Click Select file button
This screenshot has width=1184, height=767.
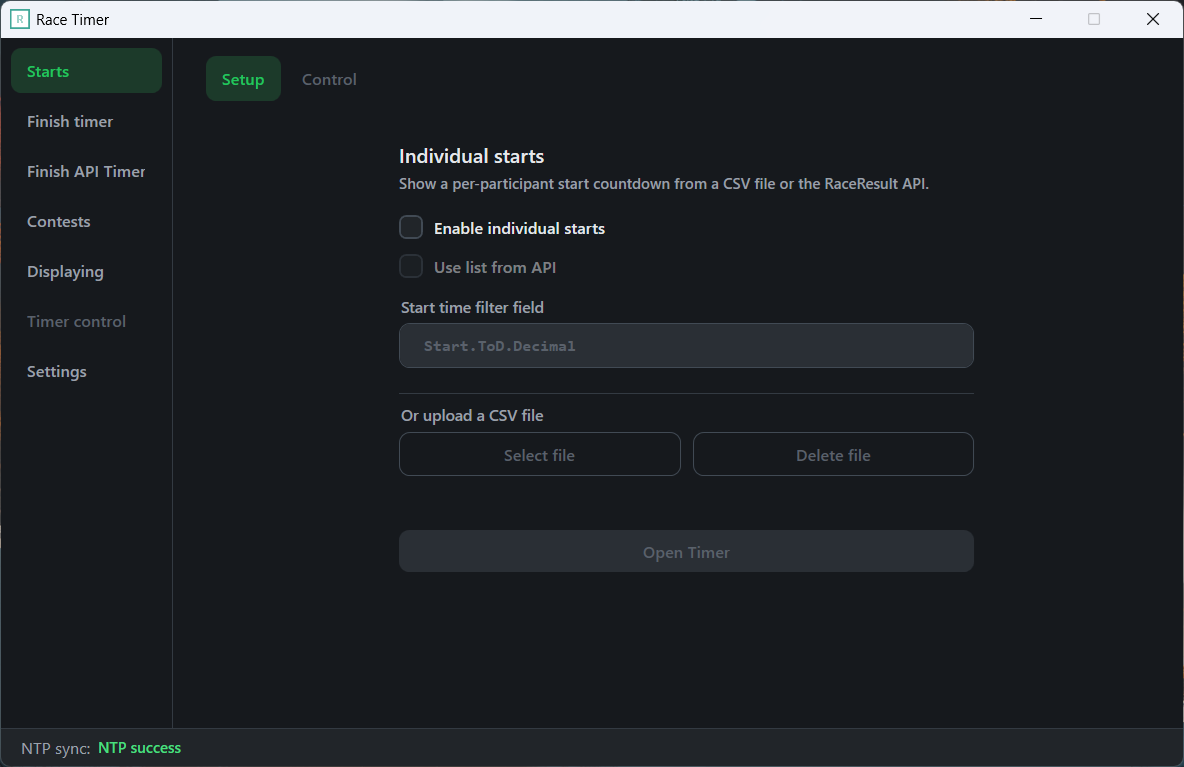point(539,454)
